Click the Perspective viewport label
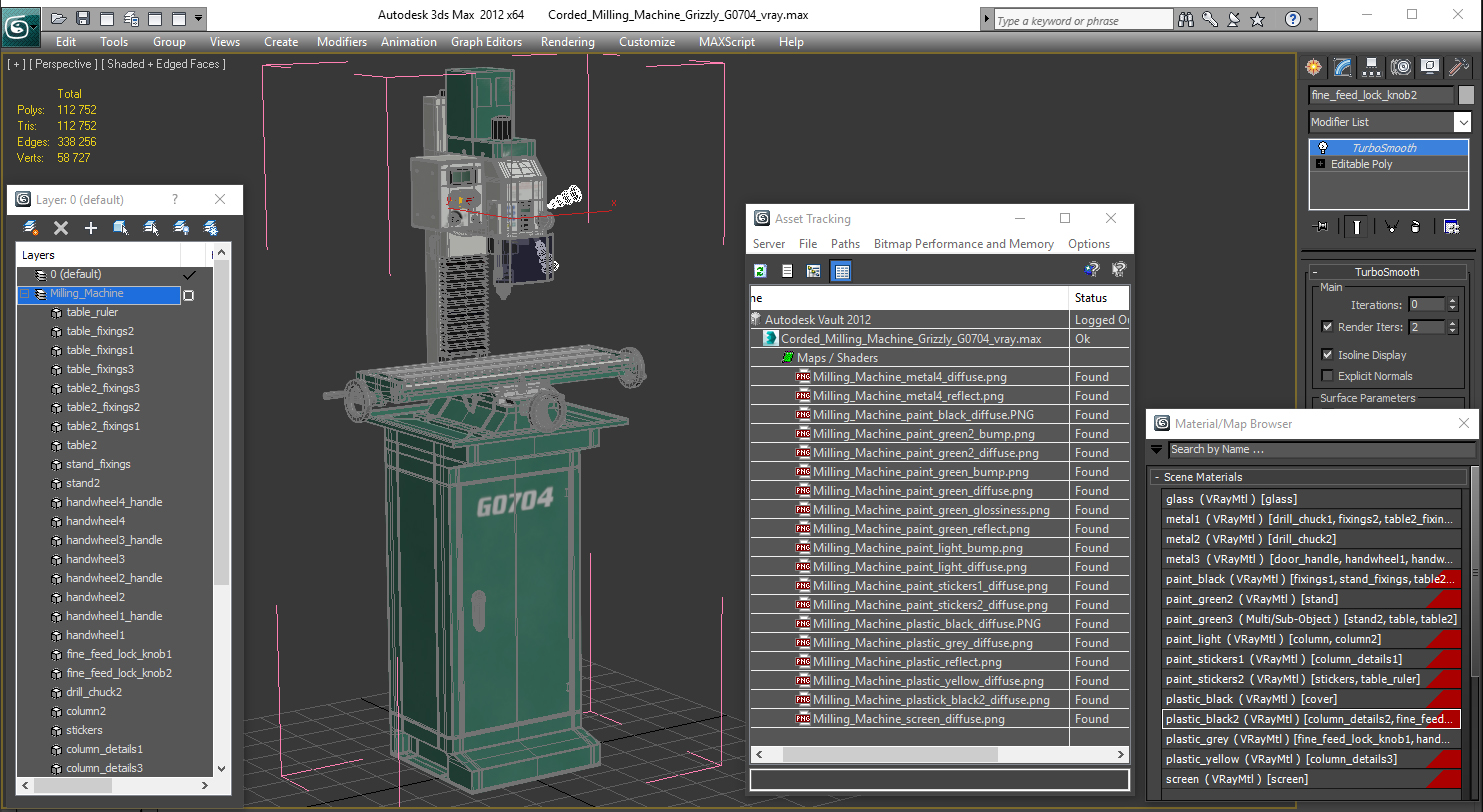 tap(64, 64)
